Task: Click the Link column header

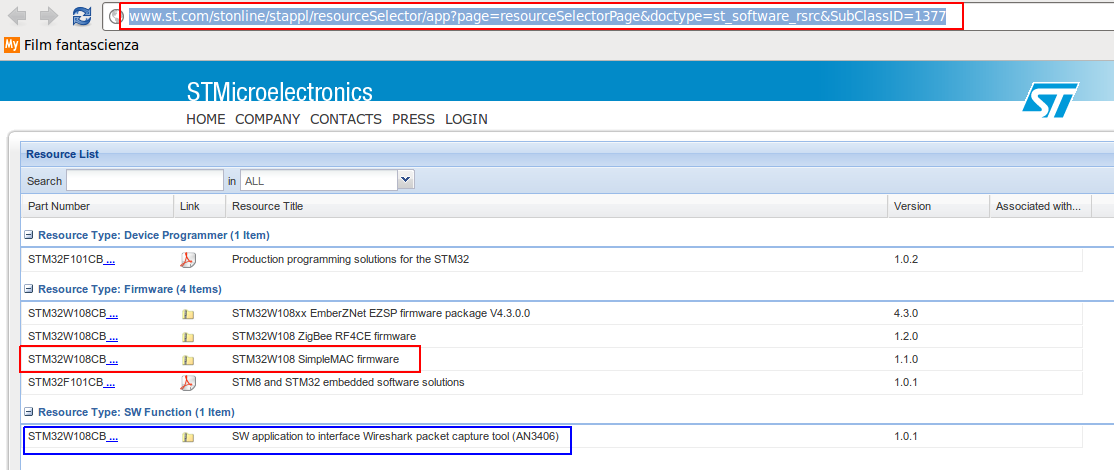Action: point(190,206)
